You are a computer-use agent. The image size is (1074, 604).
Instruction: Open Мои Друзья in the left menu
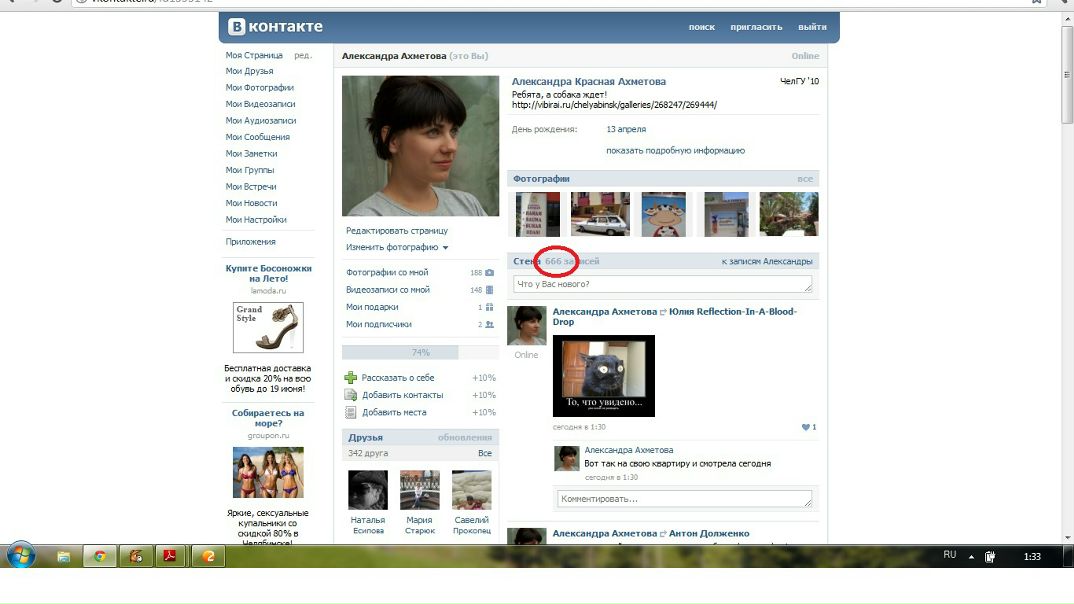249,71
